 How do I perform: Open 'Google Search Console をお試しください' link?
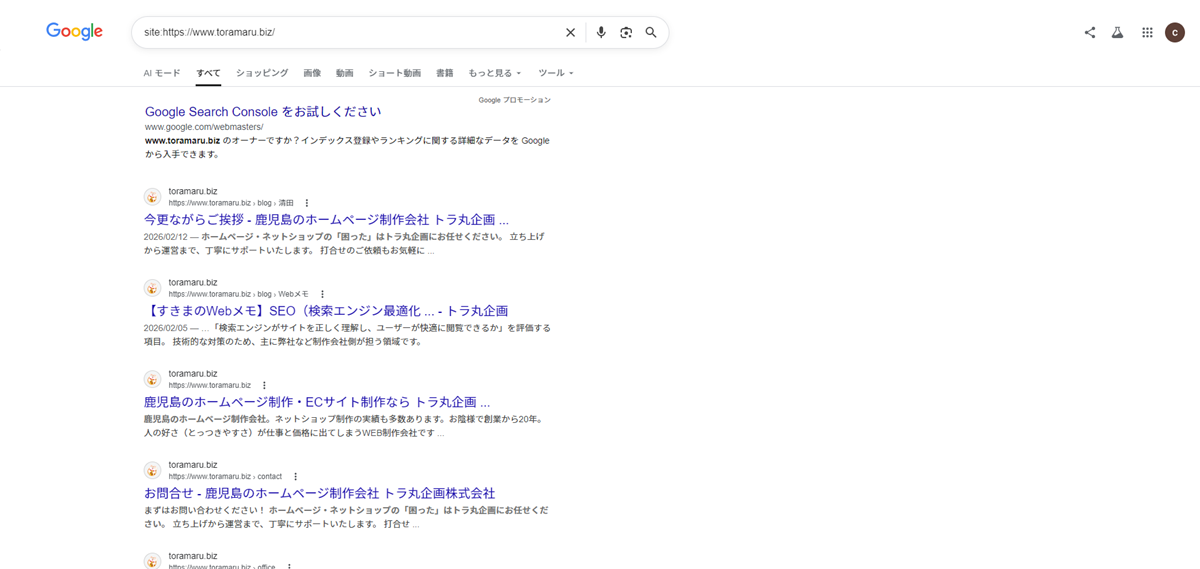[263, 111]
